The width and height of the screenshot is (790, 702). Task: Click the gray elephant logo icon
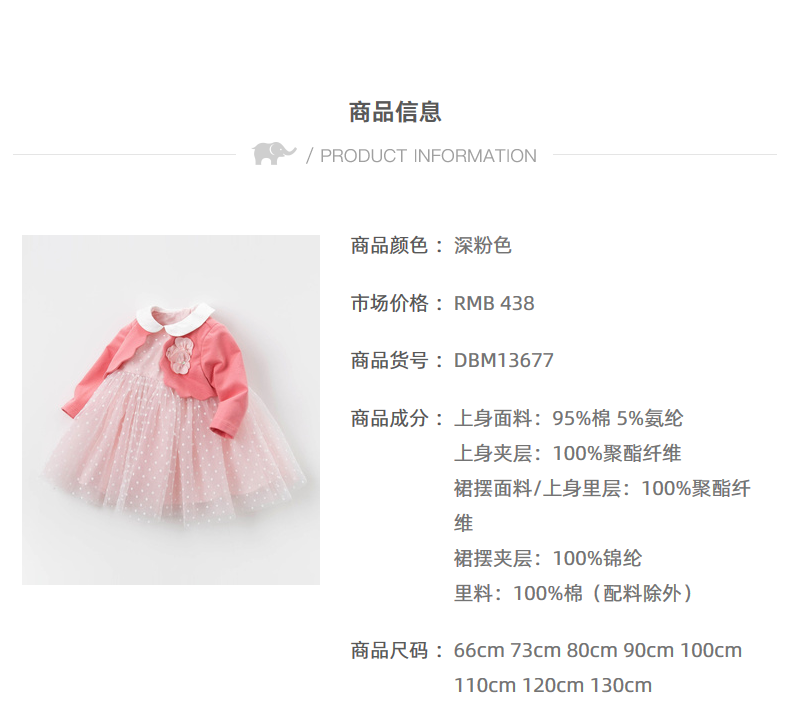coord(274,153)
